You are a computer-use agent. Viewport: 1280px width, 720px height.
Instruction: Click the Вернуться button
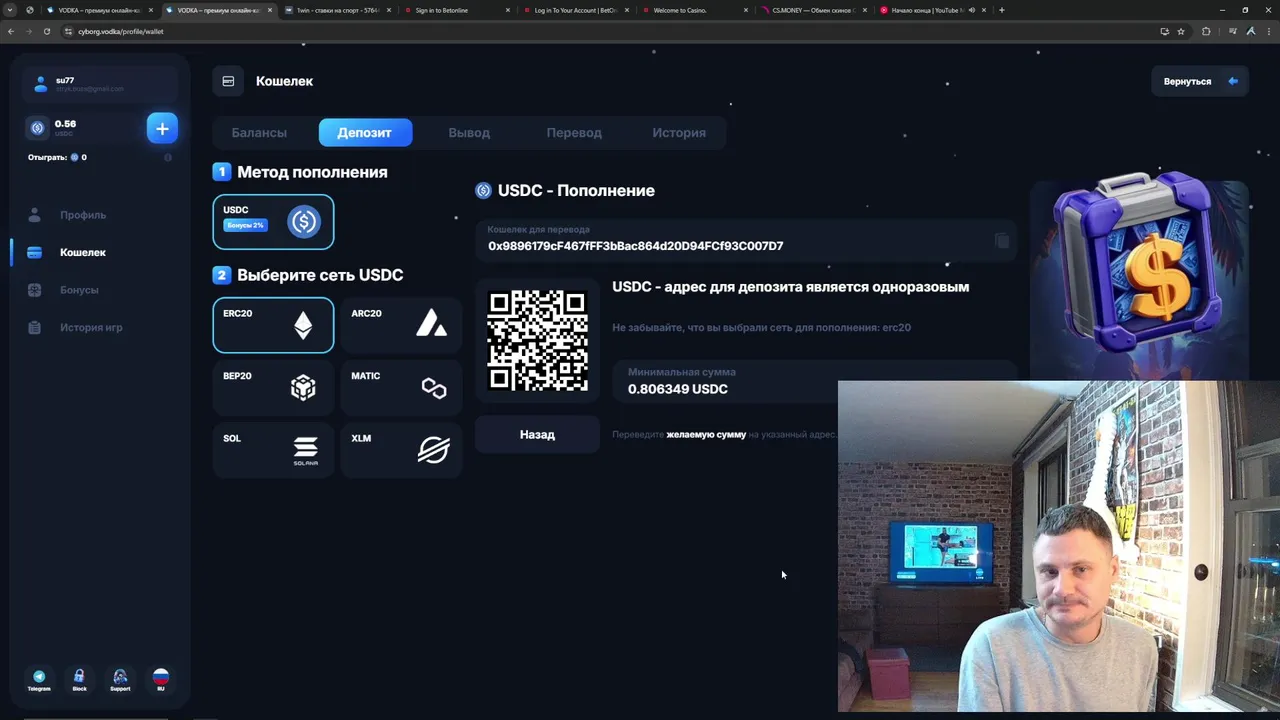pyautogui.click(x=1199, y=81)
